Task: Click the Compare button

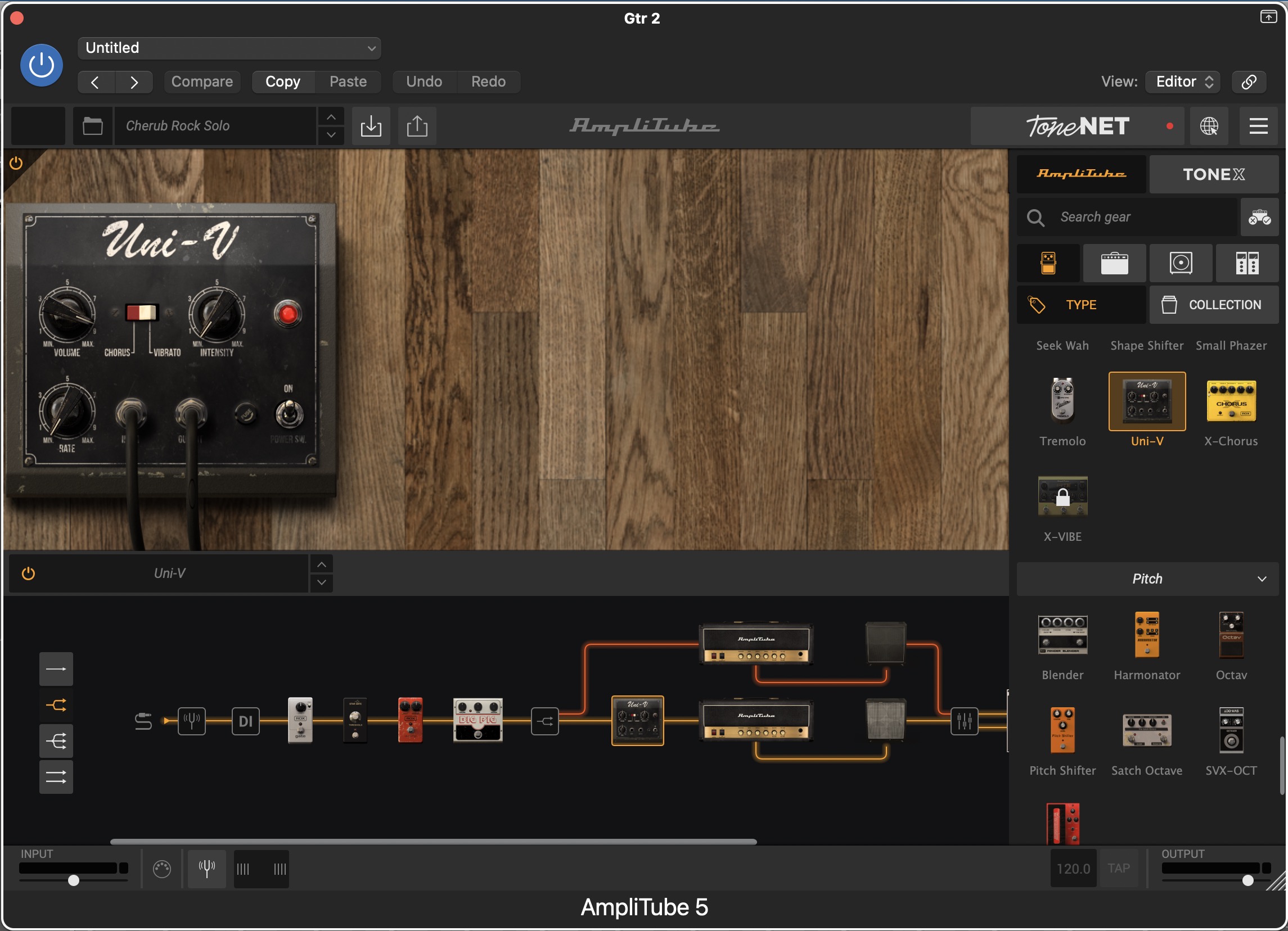Action: tap(201, 82)
